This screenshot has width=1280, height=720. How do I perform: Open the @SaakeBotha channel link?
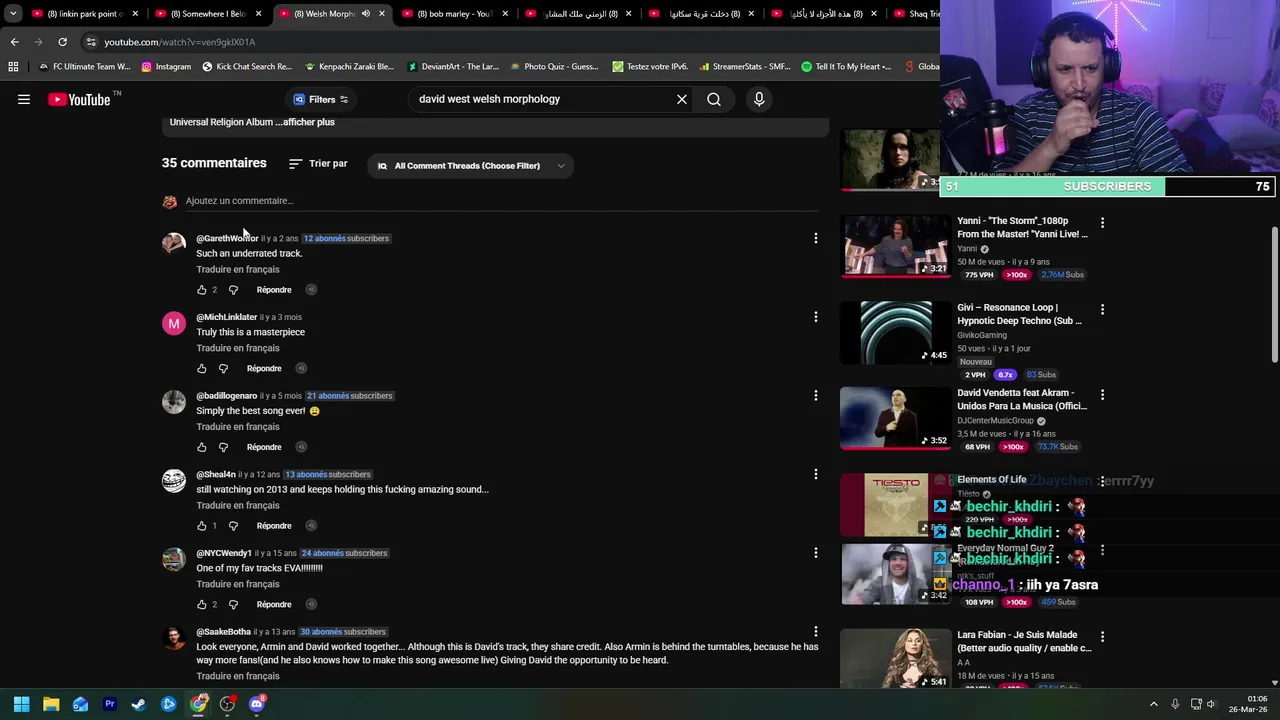pos(223,632)
